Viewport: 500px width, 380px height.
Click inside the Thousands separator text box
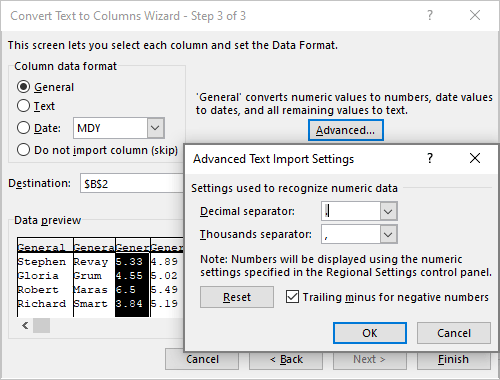(x=351, y=234)
